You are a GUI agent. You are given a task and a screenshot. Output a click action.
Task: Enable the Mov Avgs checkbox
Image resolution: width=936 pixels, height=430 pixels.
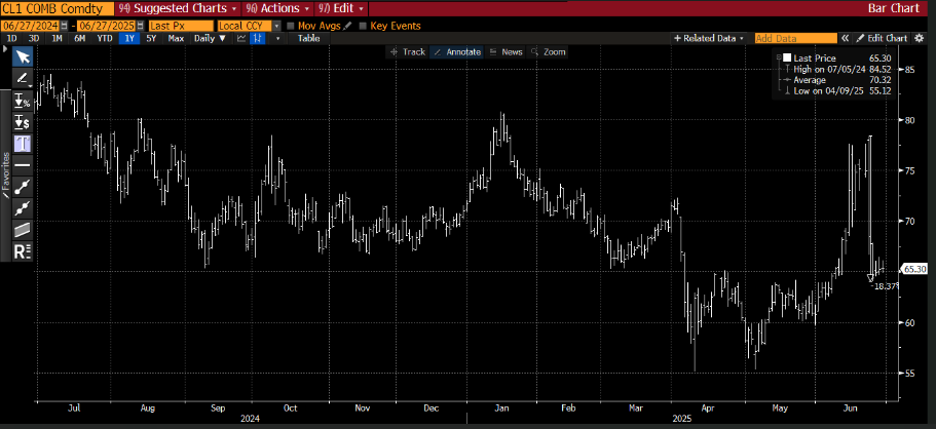pyautogui.click(x=291, y=26)
